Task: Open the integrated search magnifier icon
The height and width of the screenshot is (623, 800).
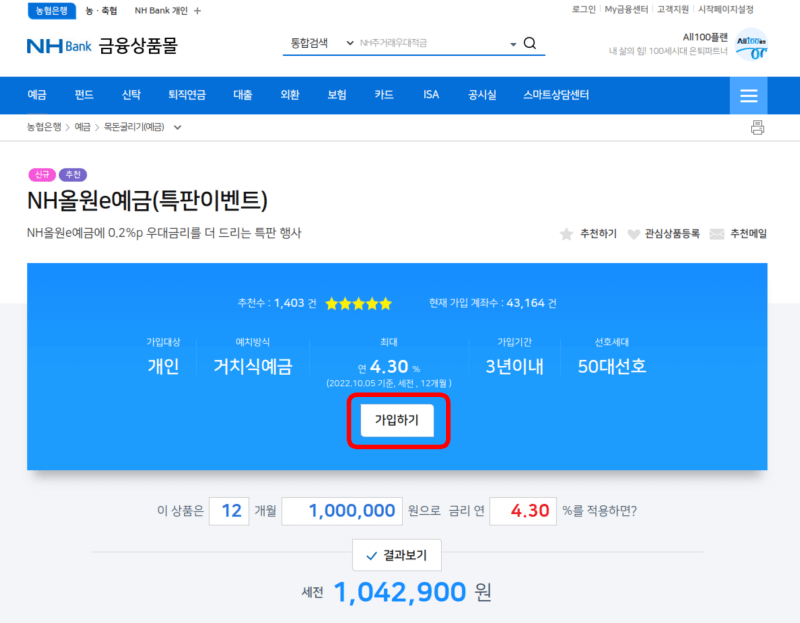Action: [530, 44]
